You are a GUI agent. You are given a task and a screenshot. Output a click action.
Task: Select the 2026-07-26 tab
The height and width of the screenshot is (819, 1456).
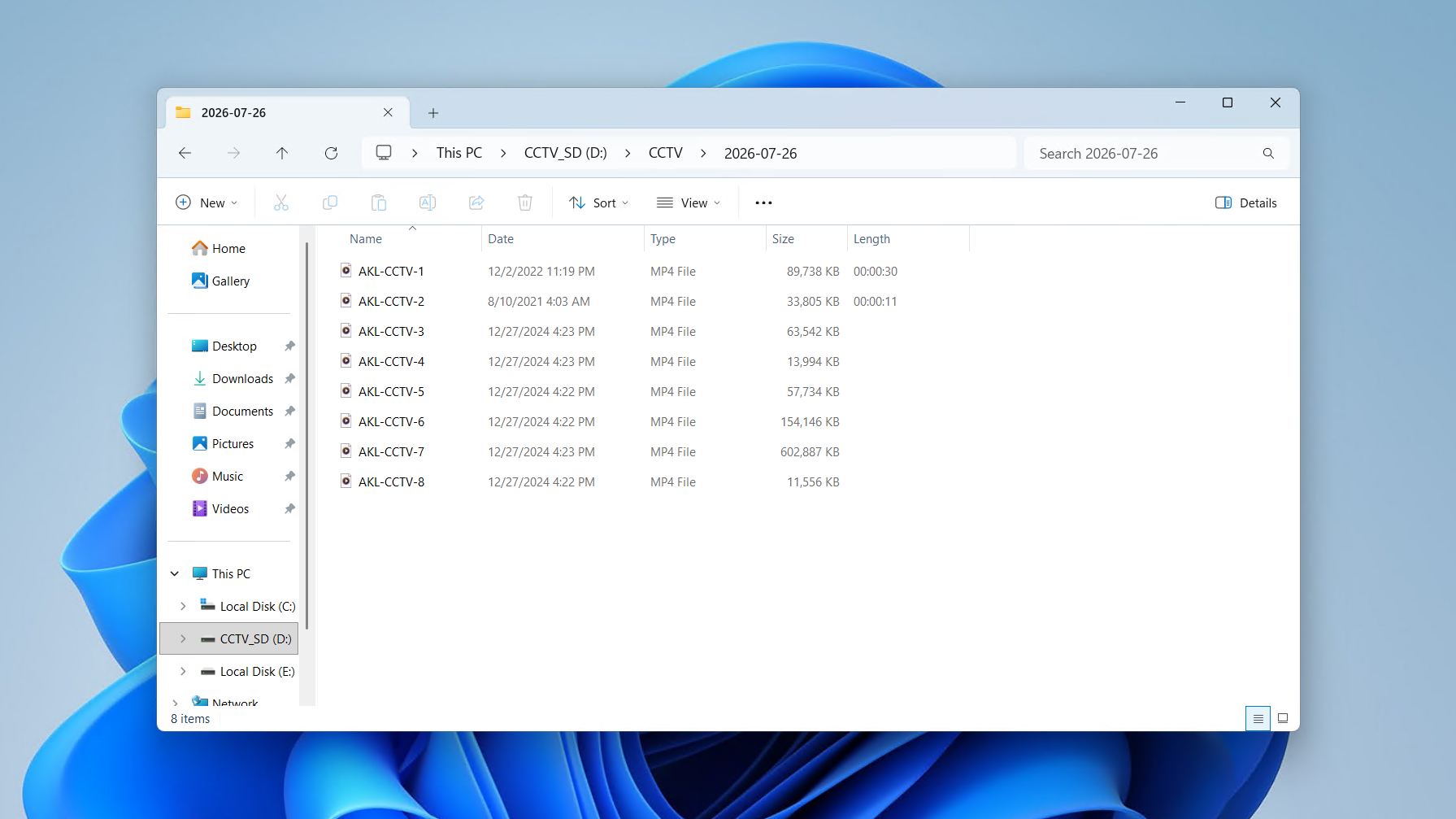pos(287,112)
